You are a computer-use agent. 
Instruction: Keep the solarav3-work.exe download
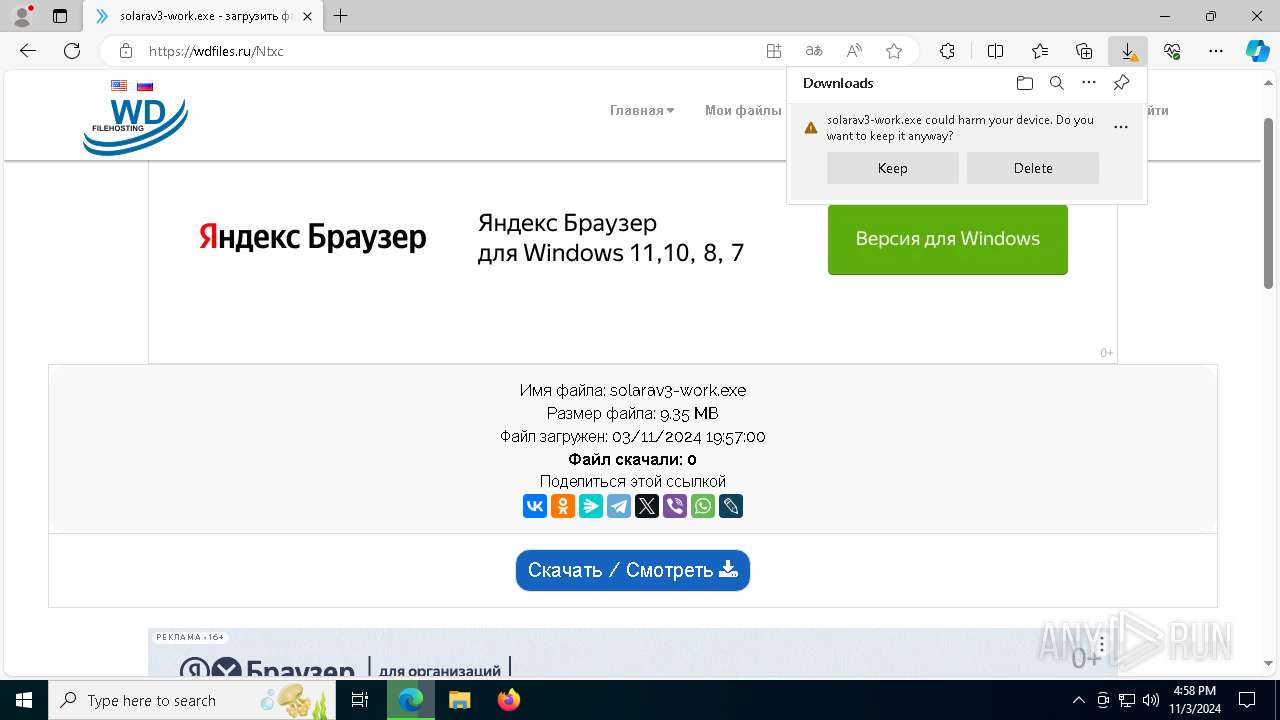892,168
